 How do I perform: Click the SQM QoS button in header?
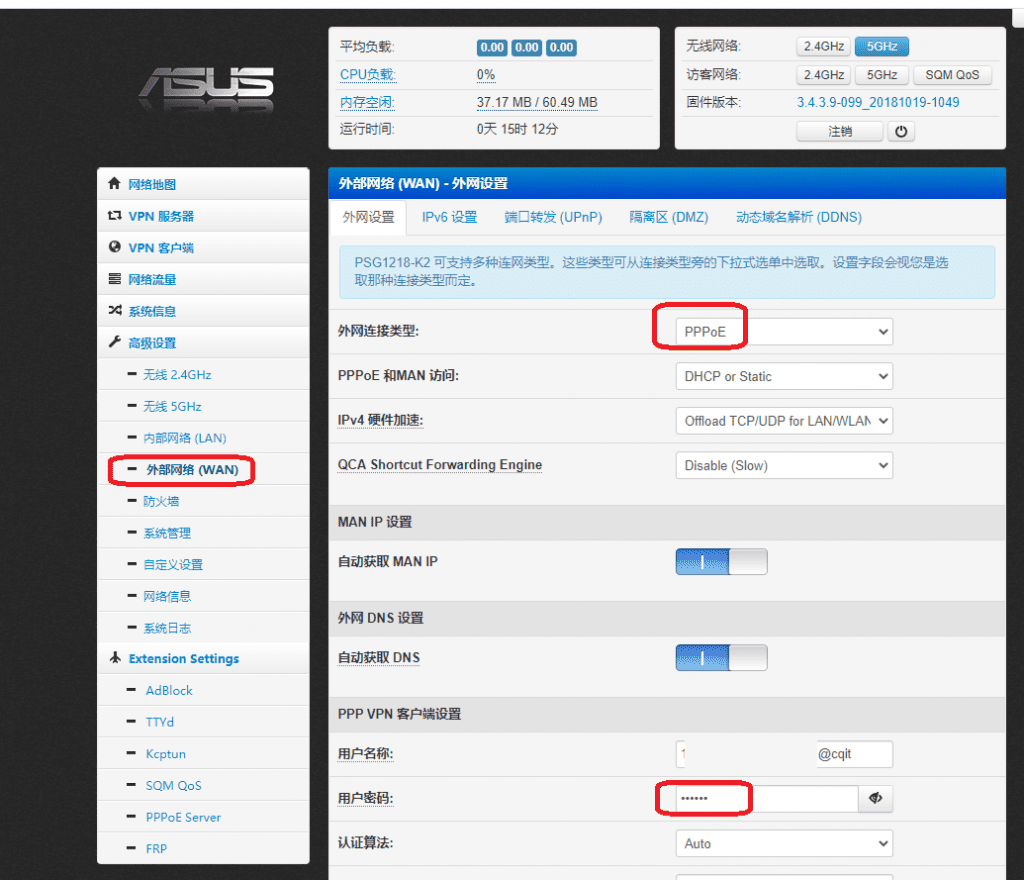click(952, 75)
